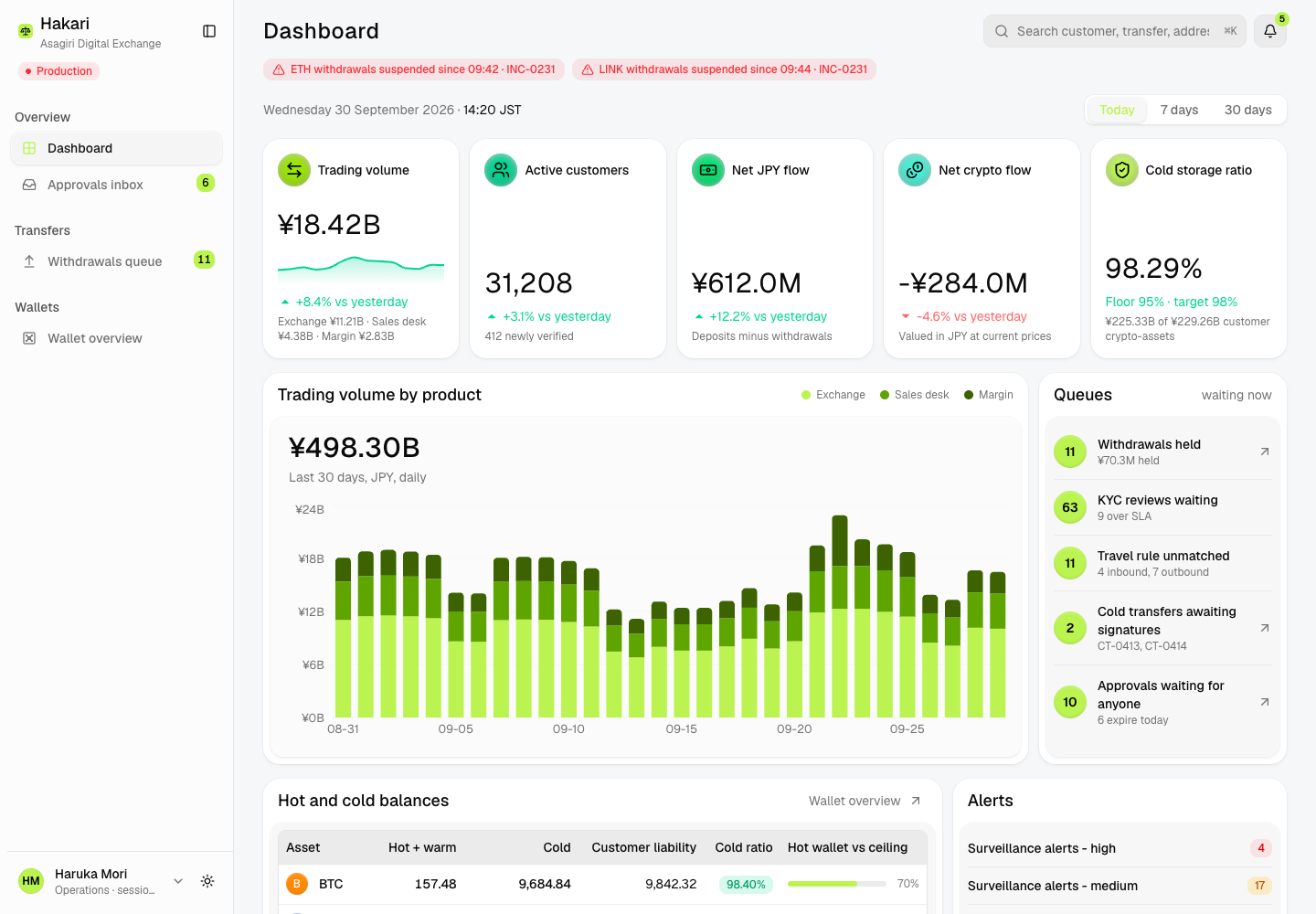Image resolution: width=1316 pixels, height=914 pixels.
Task: Click the -¥284.0M net crypto flow value
Action: 963,282
